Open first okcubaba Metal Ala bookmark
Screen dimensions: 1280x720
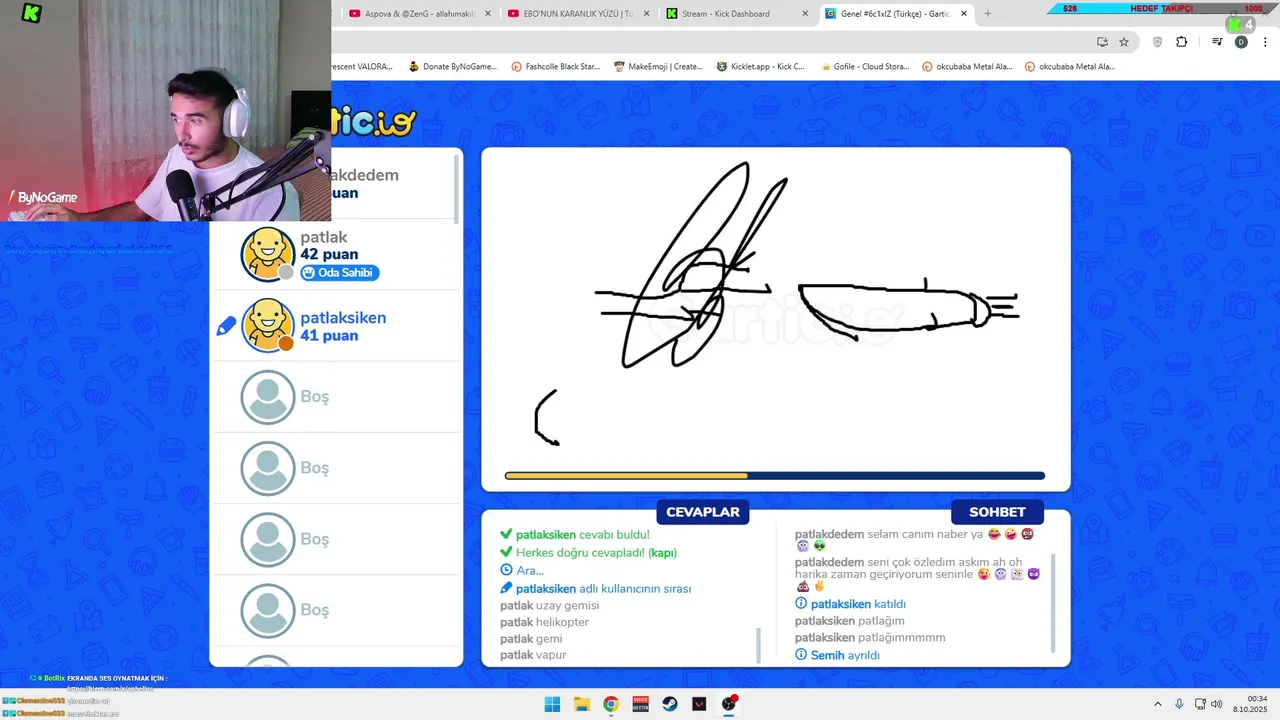[x=967, y=67]
